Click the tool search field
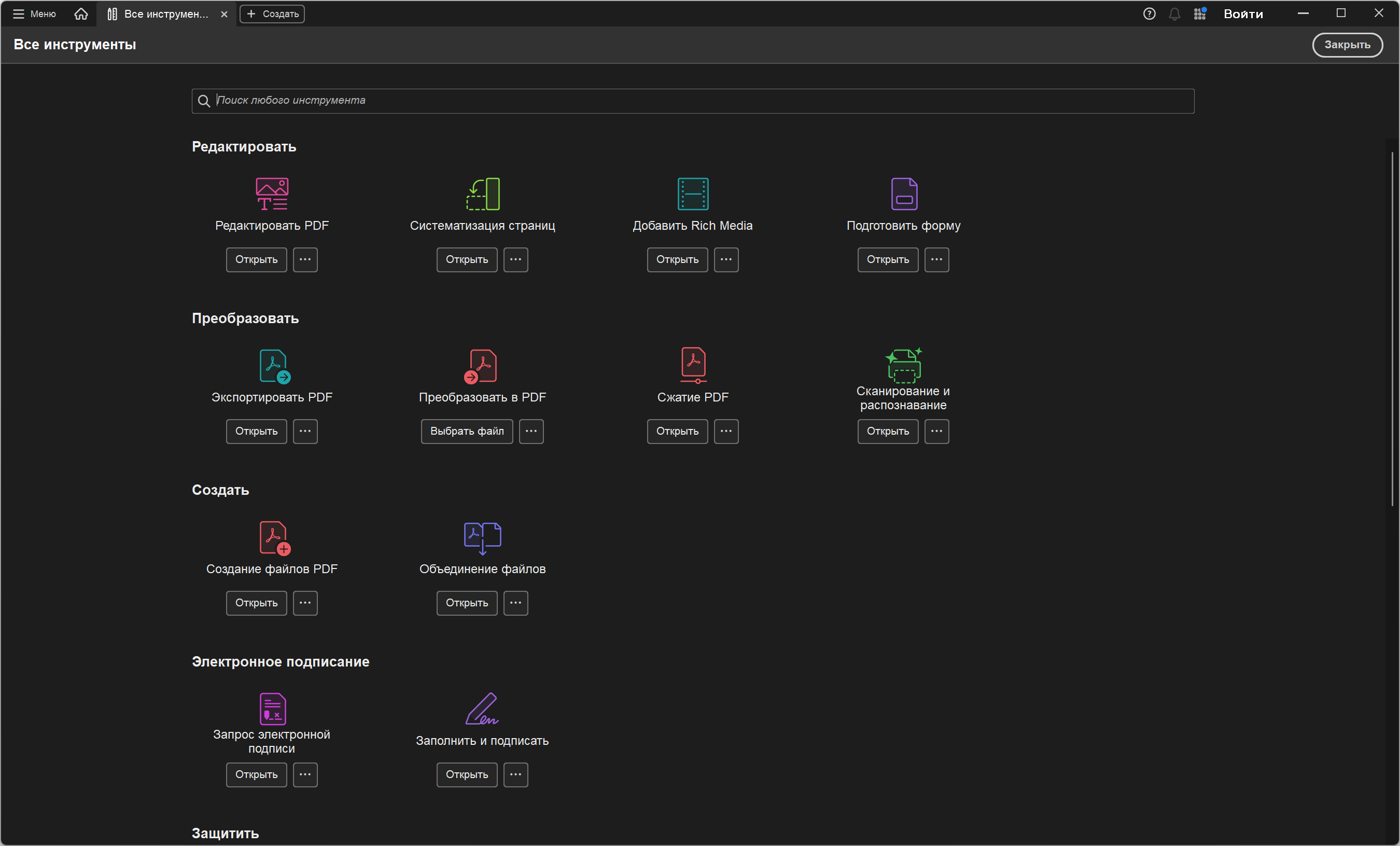The width and height of the screenshot is (1400, 846). tap(693, 101)
